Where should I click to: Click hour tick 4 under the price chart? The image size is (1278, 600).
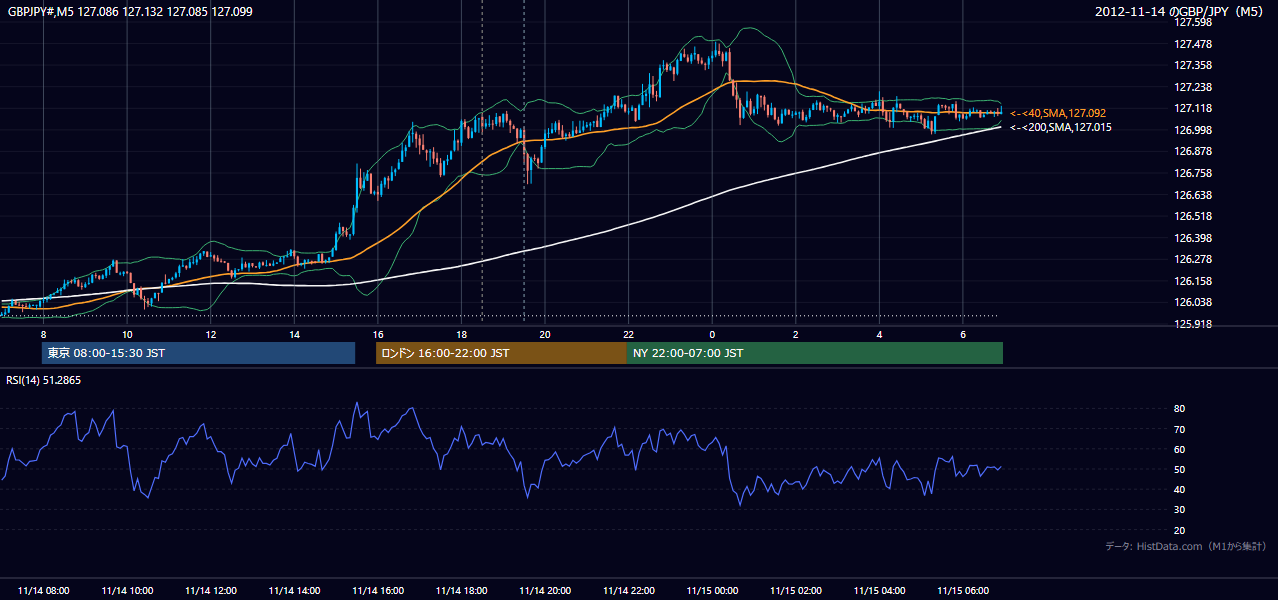[x=879, y=334]
